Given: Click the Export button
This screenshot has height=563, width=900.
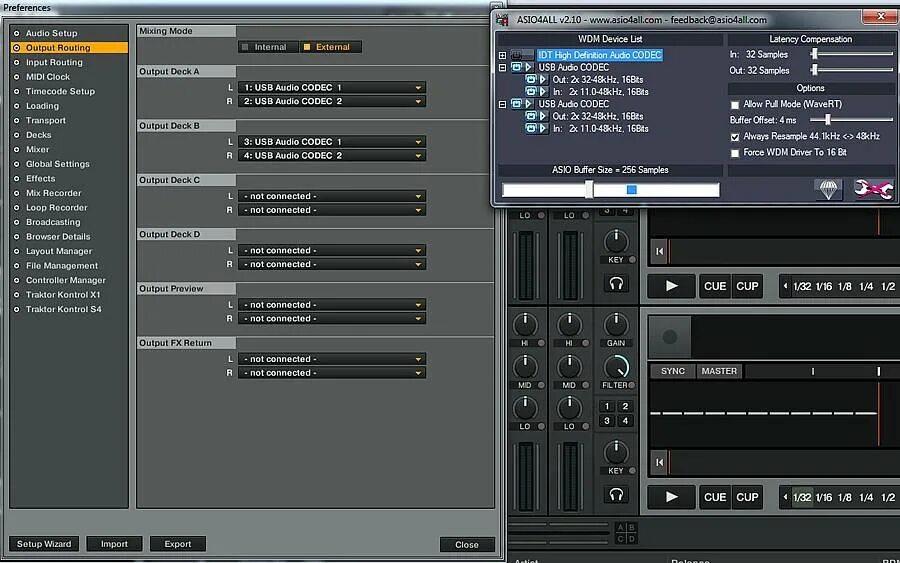Looking at the screenshot, I should click(178, 544).
